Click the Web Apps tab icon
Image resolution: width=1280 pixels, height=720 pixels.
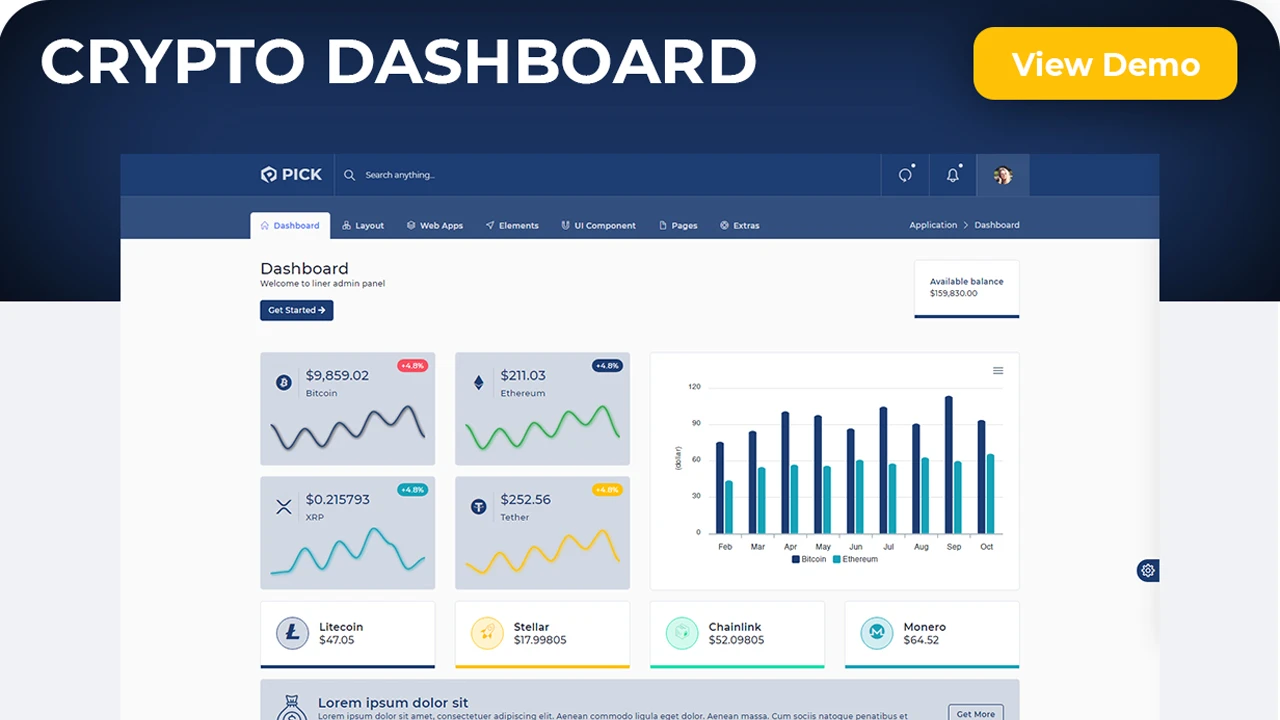click(411, 225)
